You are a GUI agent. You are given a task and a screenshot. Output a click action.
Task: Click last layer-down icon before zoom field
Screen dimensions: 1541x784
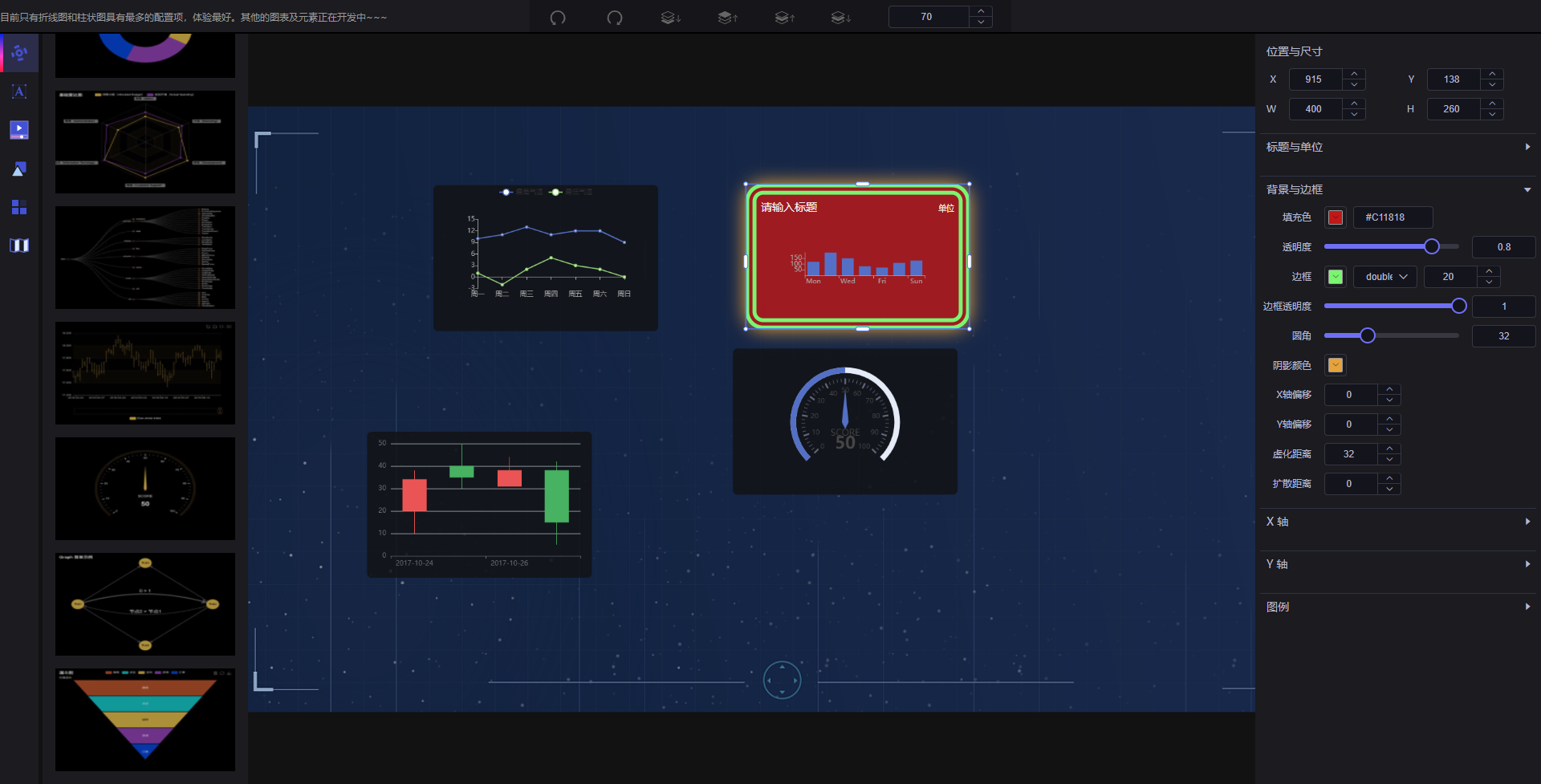tap(841, 18)
